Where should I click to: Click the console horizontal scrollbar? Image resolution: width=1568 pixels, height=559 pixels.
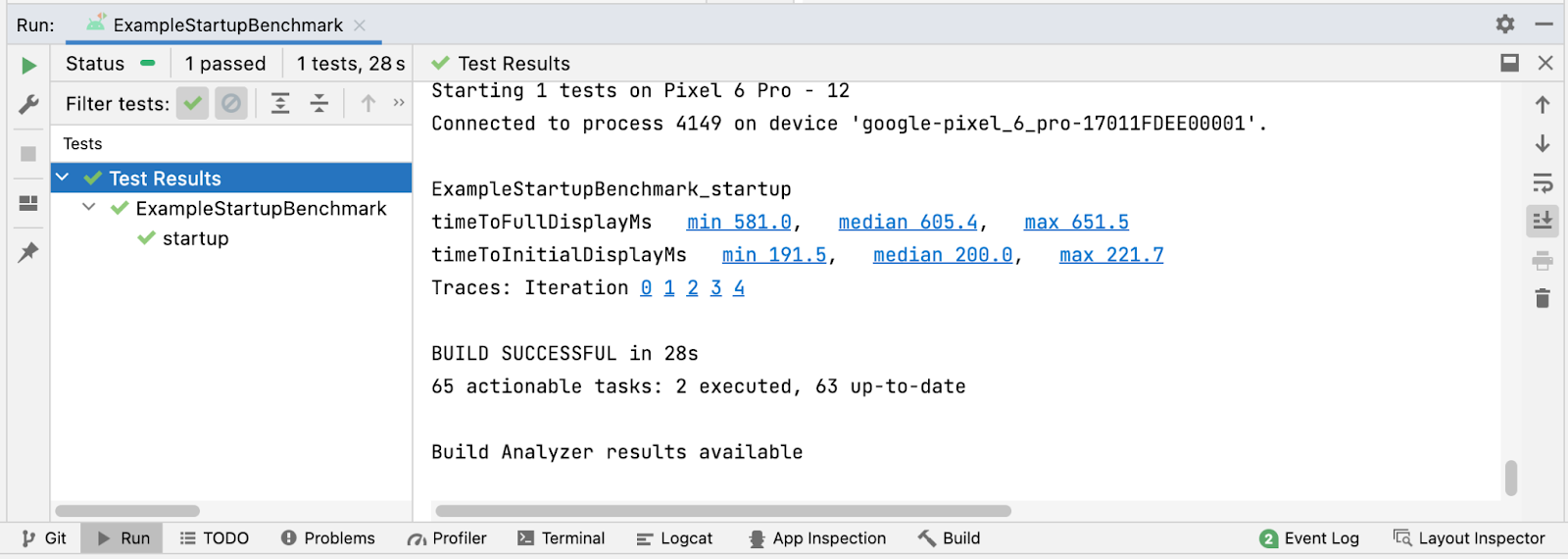point(723,511)
